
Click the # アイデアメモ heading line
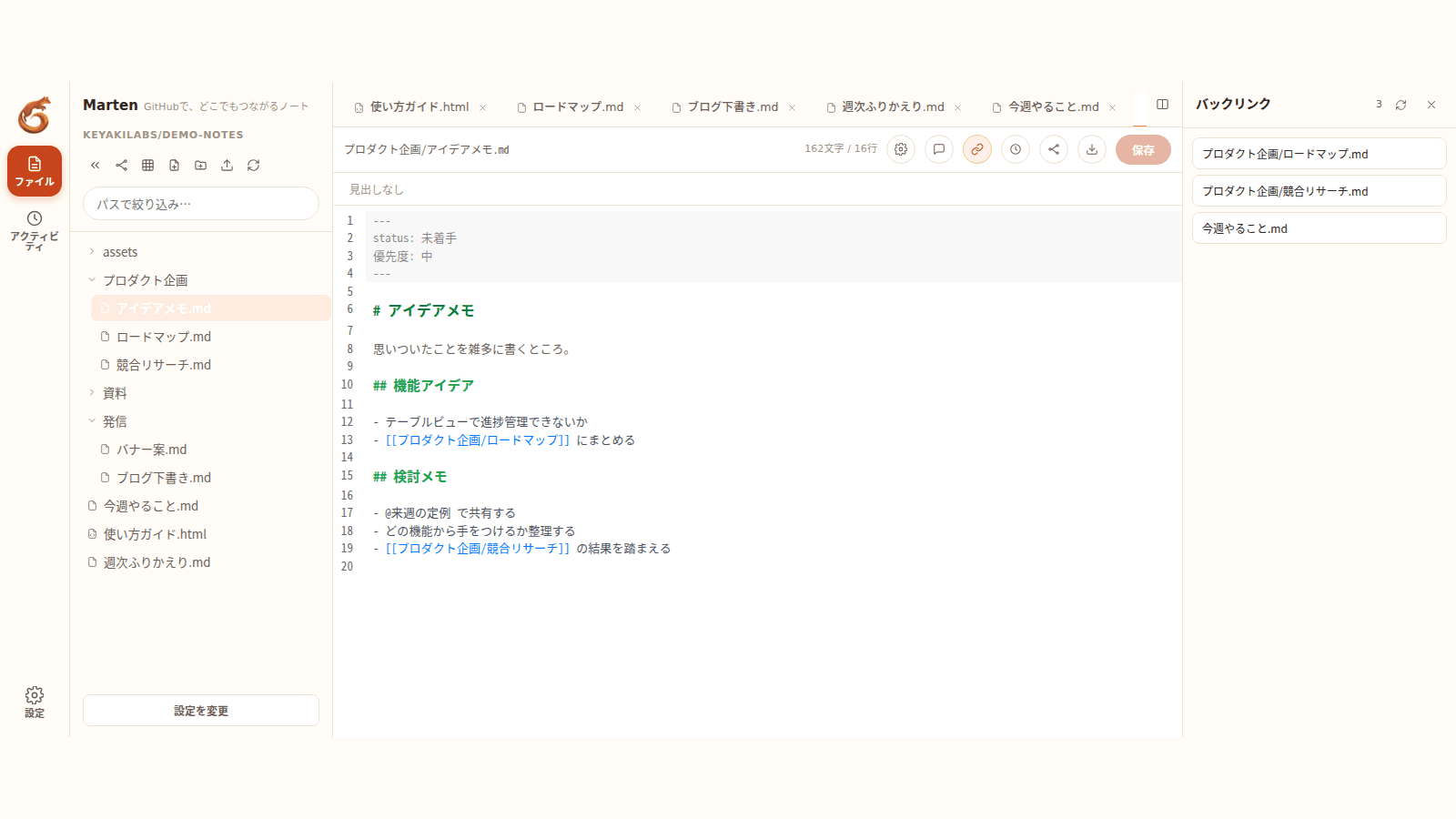423,310
